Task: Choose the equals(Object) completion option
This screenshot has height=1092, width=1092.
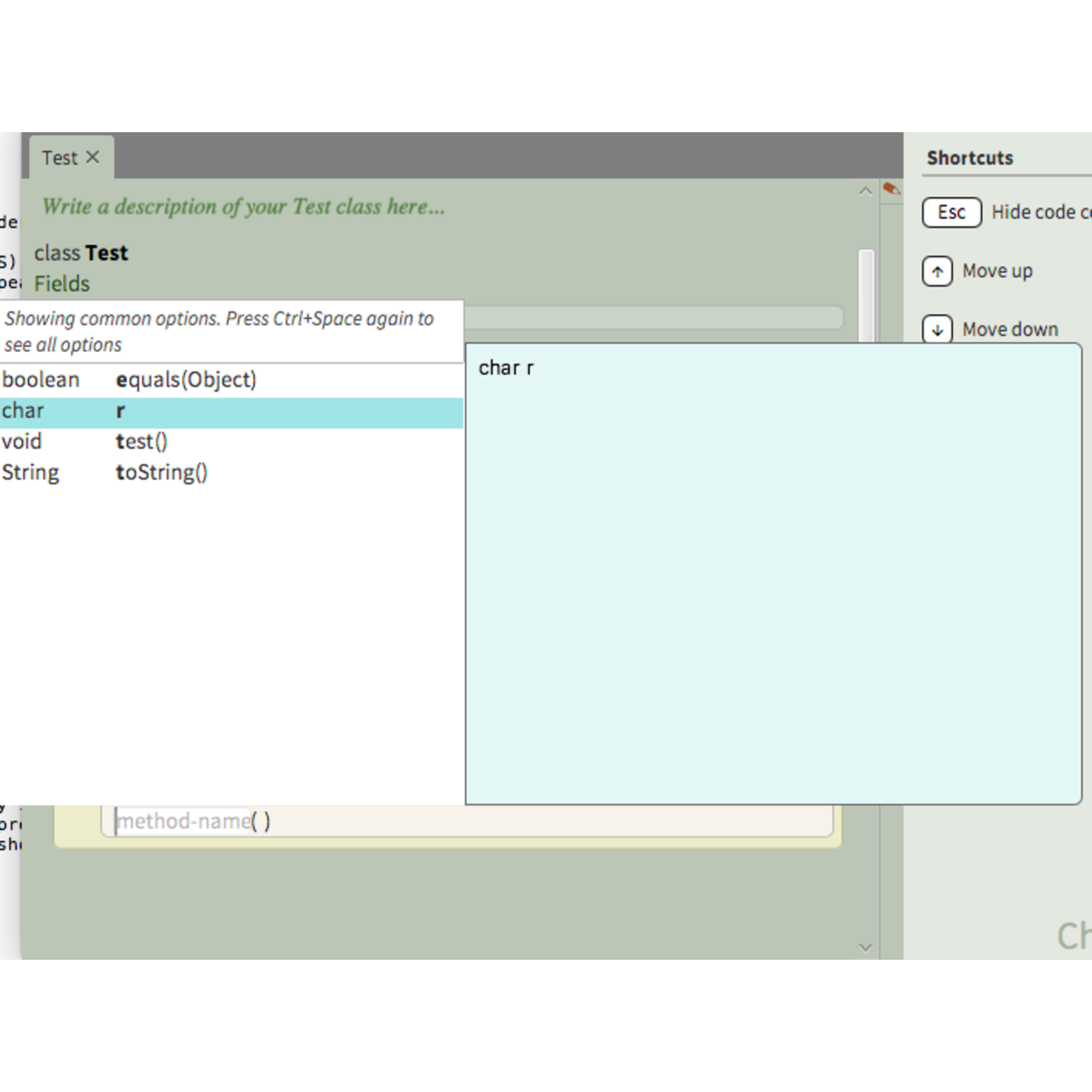Action: click(x=185, y=380)
